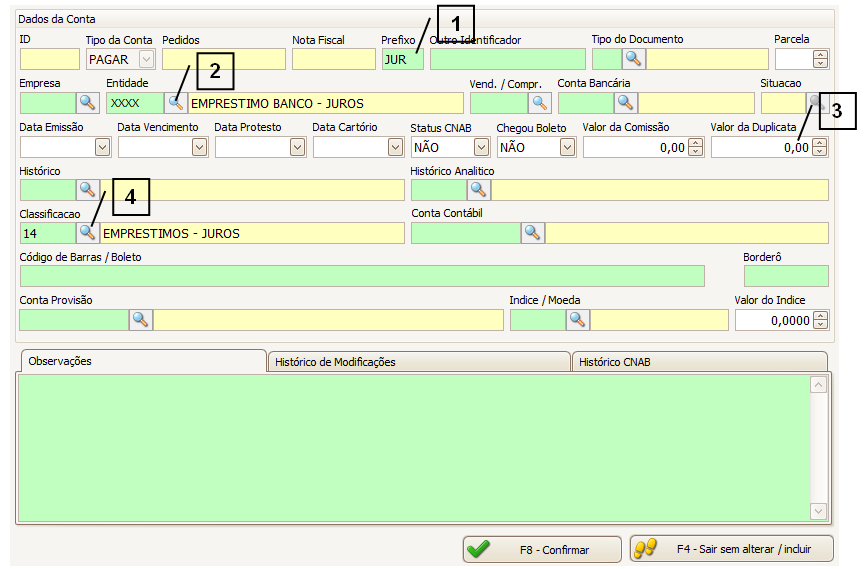Viewport: 866px width, 569px height.
Task: Expand the Chegou Boleto dropdown
Action: (x=568, y=147)
